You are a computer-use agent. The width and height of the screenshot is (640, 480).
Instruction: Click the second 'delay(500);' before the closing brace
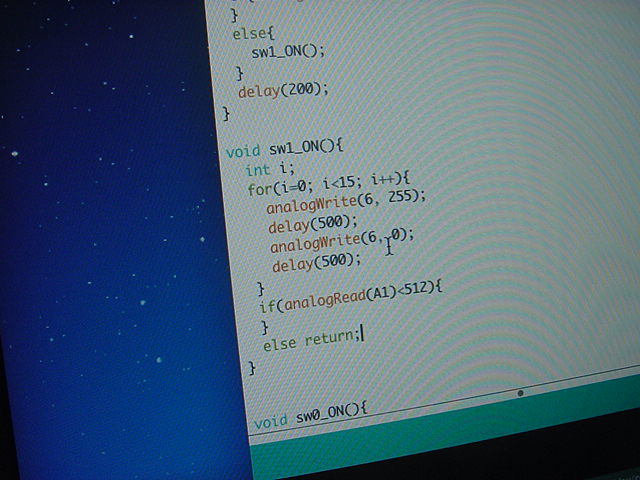point(317,262)
